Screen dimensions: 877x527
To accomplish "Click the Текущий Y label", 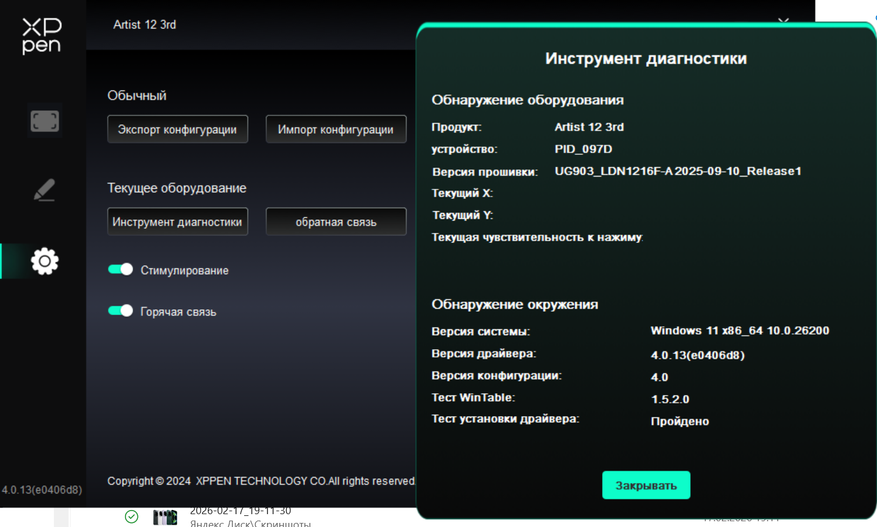I will (463, 215).
